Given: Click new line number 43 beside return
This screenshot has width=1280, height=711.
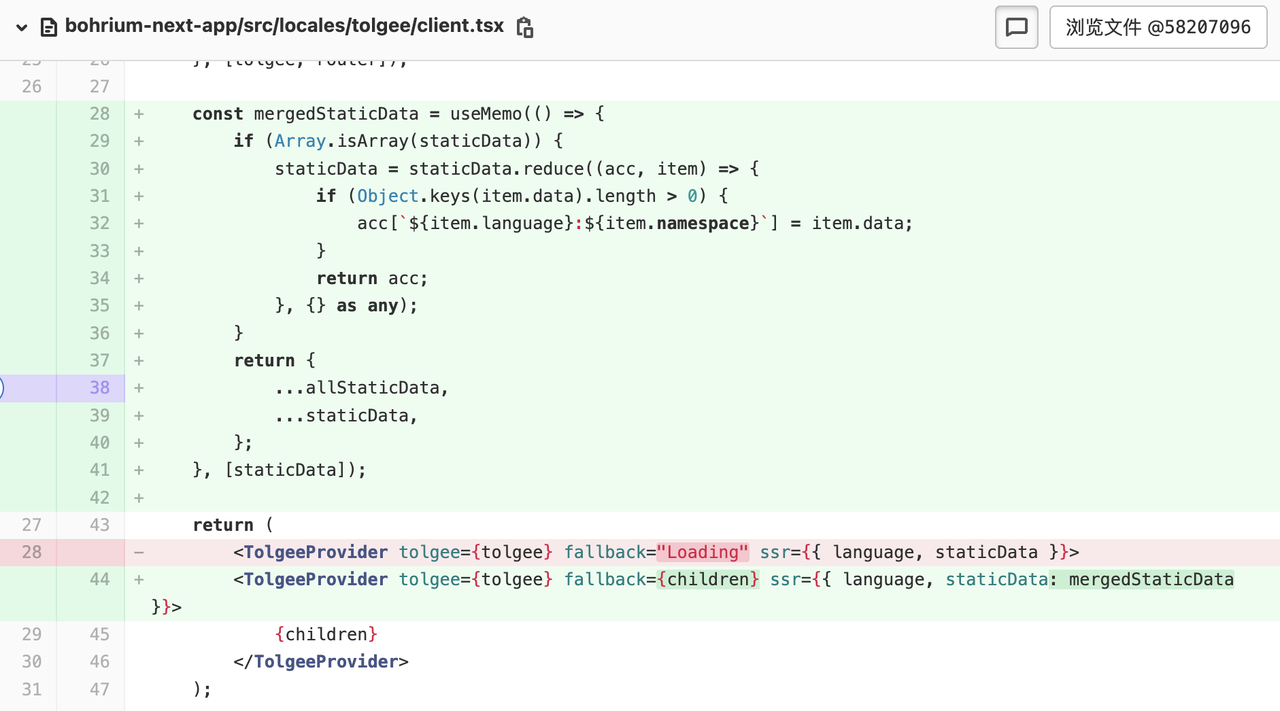Looking at the screenshot, I should point(99,525).
